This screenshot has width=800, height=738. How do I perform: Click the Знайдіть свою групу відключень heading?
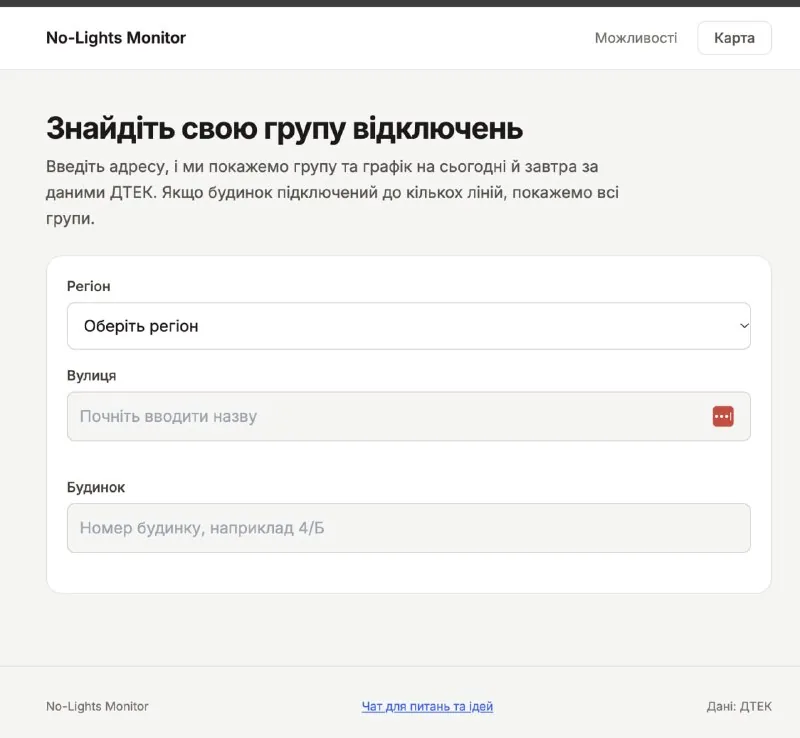pyautogui.click(x=284, y=128)
